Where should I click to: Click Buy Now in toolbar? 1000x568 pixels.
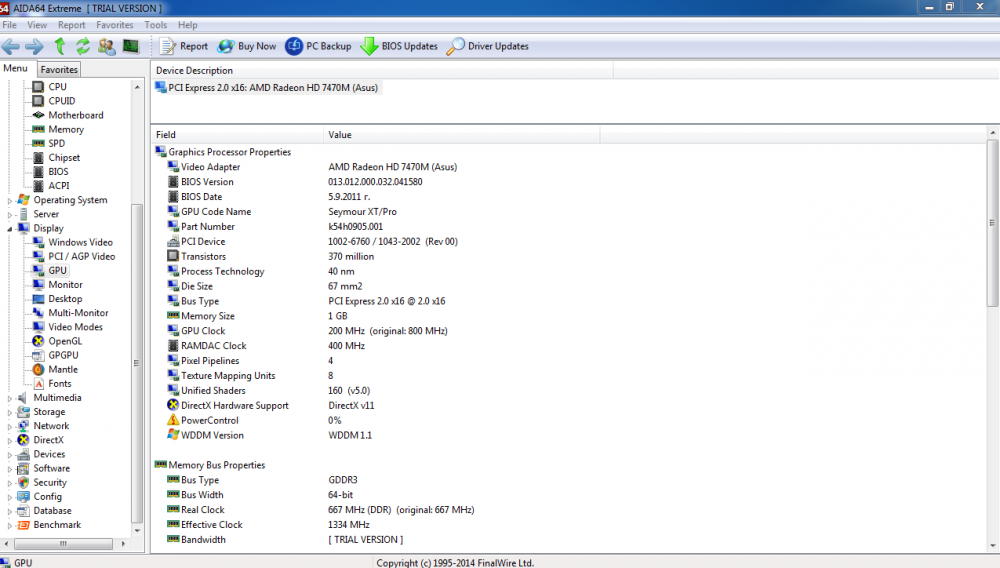click(x=247, y=46)
